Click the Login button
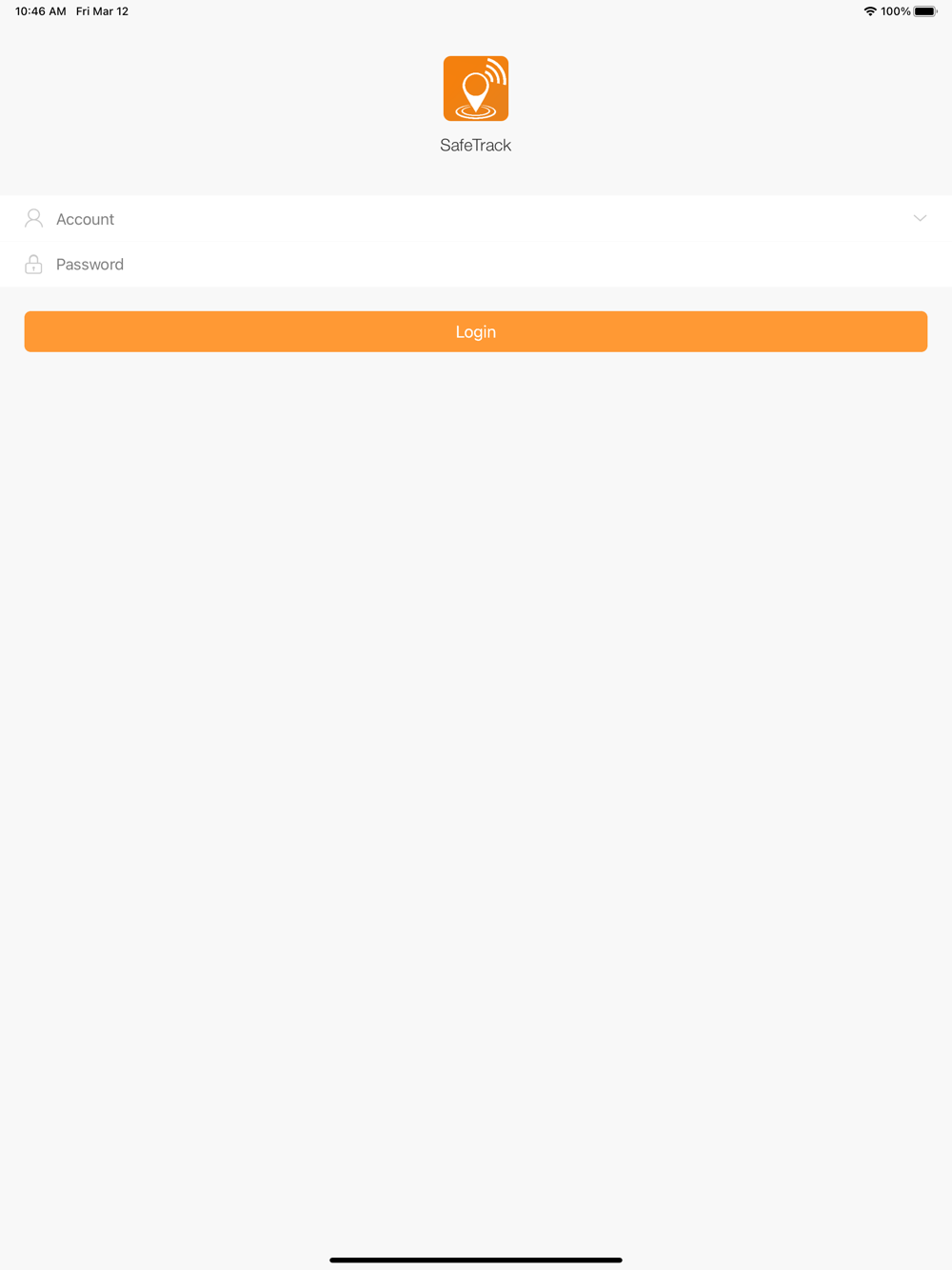 (476, 331)
